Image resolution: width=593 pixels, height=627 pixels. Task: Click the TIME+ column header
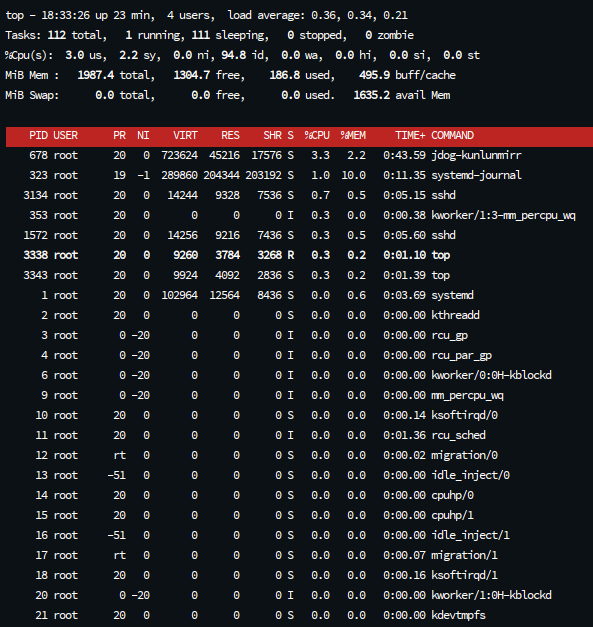click(x=410, y=136)
